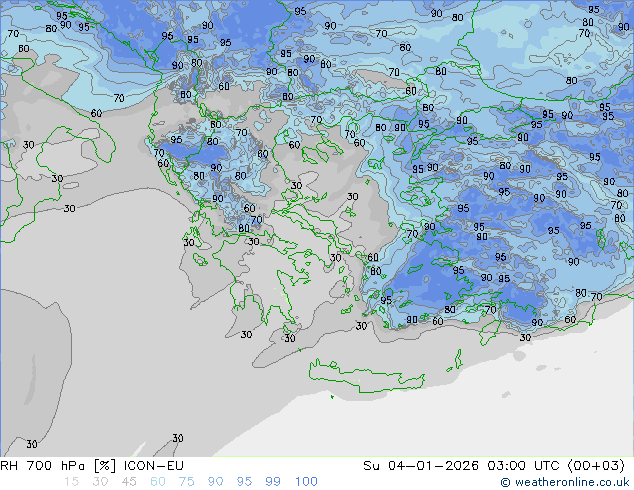Select the legend value 100 in the colour scale
The image size is (634, 490).
coord(306,482)
